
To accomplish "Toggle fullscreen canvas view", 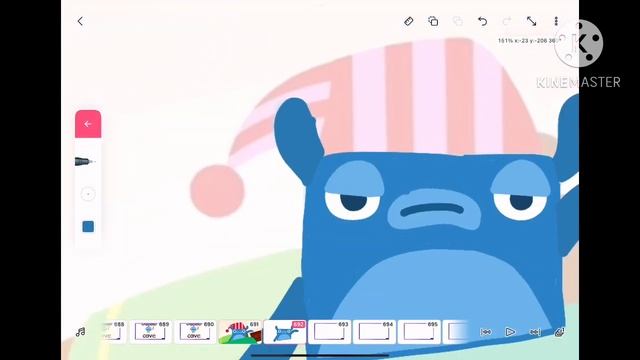I will [531, 21].
